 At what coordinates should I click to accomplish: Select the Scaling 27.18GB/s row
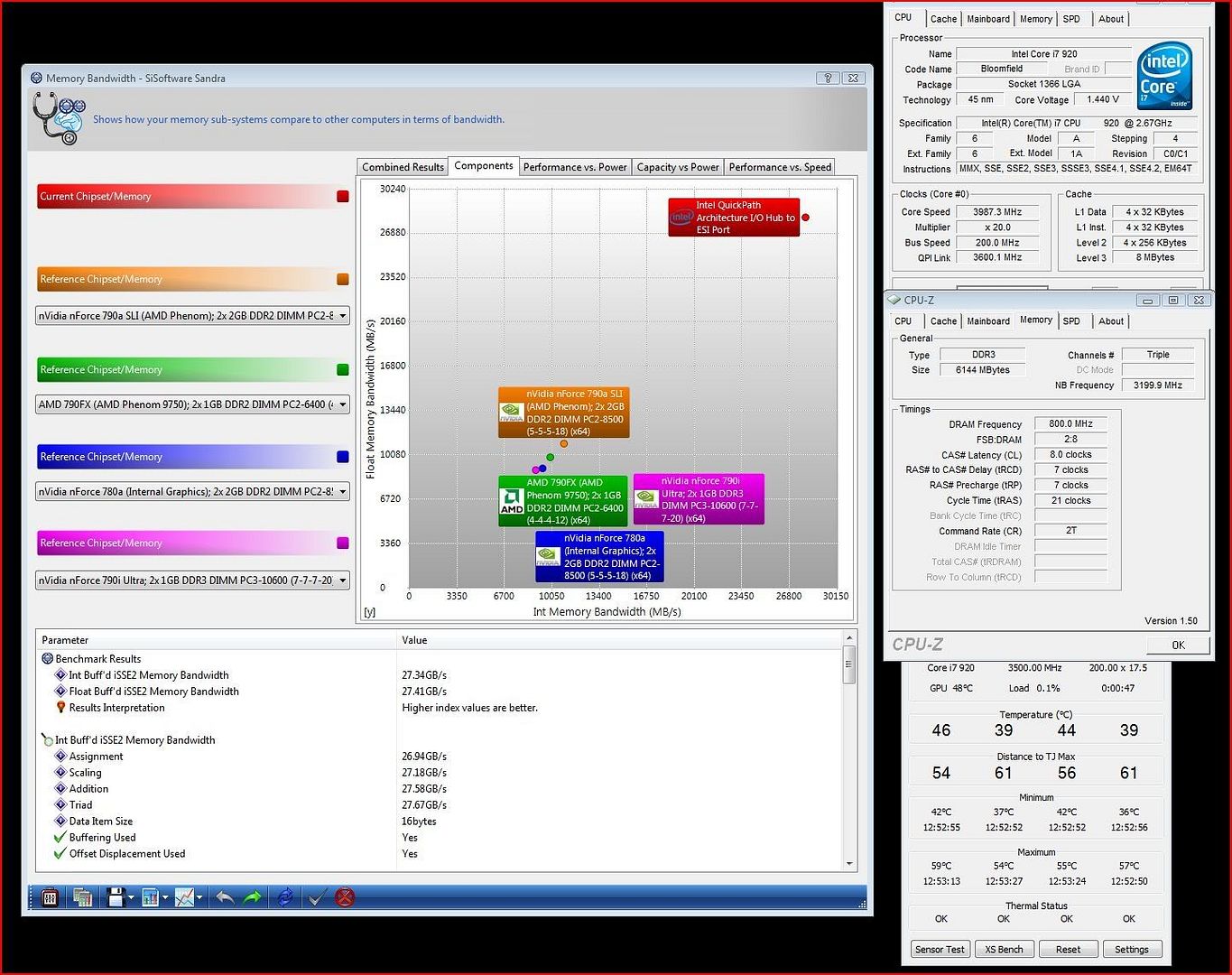440,773
